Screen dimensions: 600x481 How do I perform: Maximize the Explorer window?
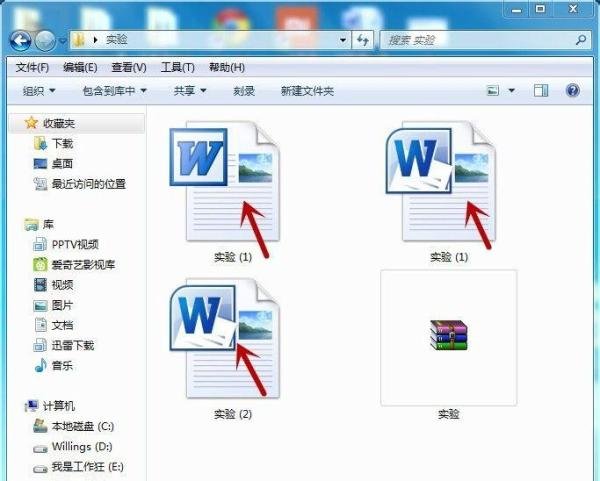pyautogui.click(x=540, y=8)
